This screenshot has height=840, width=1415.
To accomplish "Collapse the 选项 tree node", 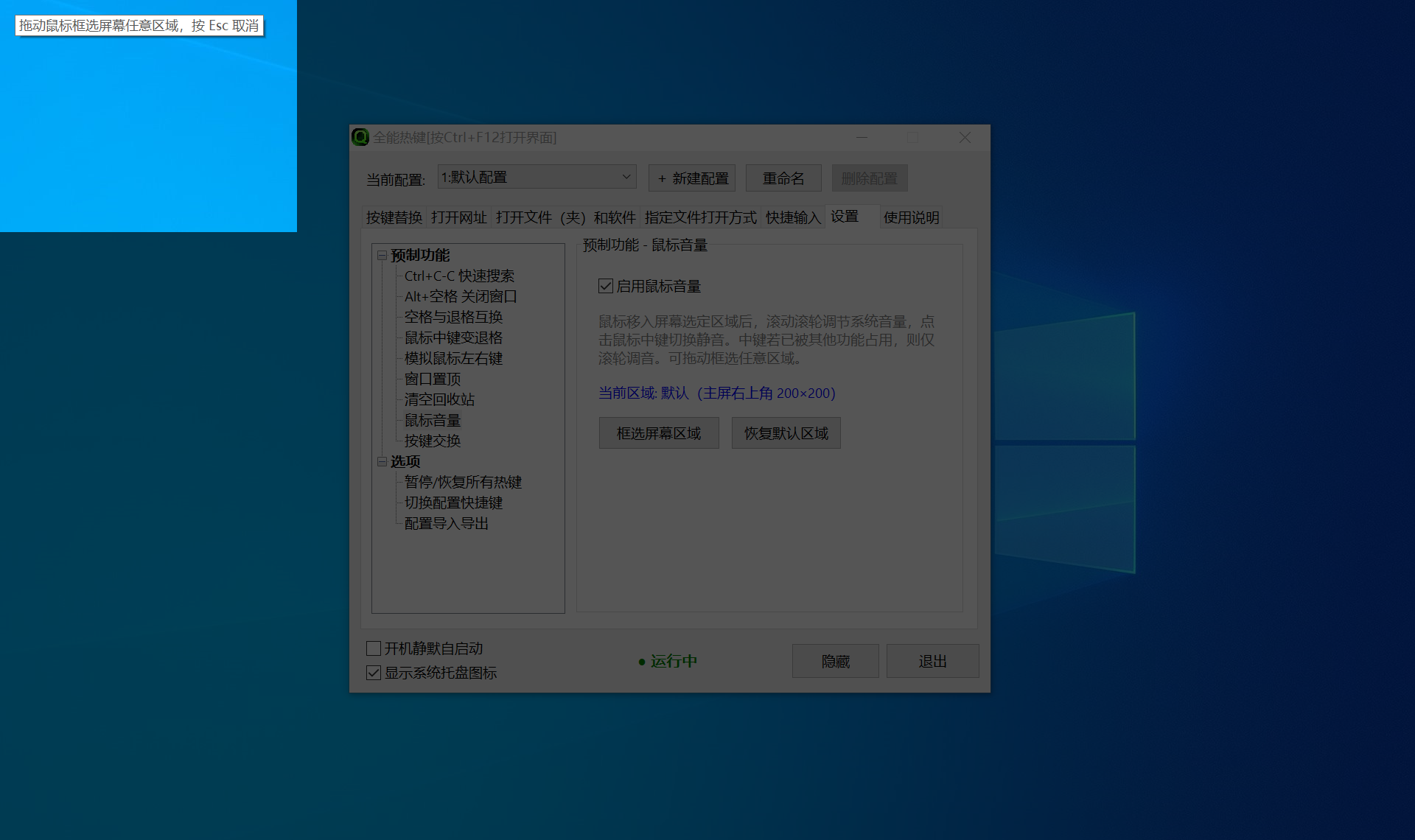I will (x=382, y=462).
